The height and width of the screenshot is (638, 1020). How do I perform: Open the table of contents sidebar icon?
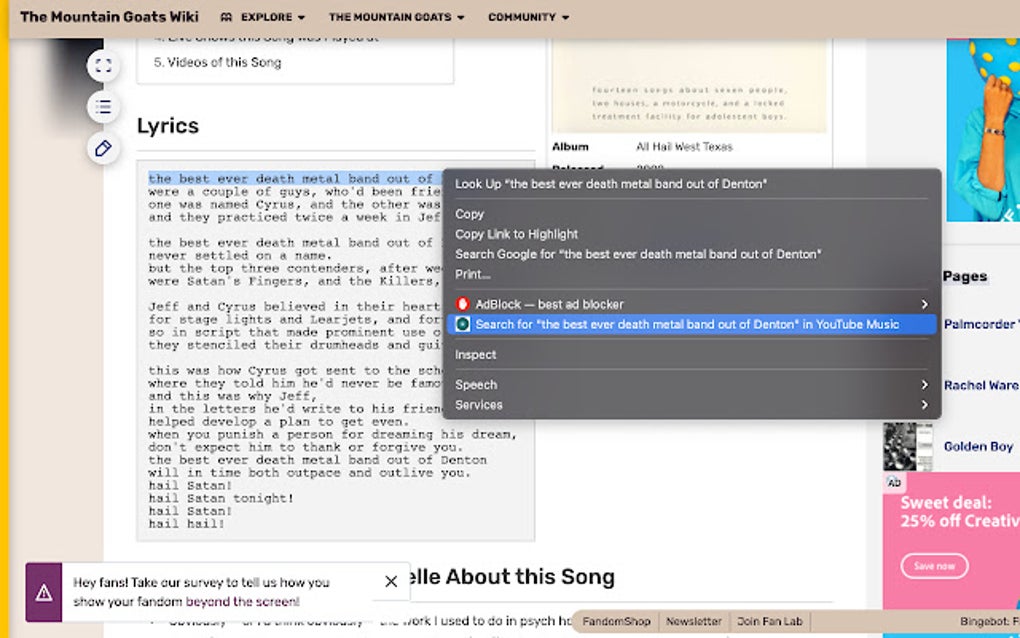tap(103, 107)
